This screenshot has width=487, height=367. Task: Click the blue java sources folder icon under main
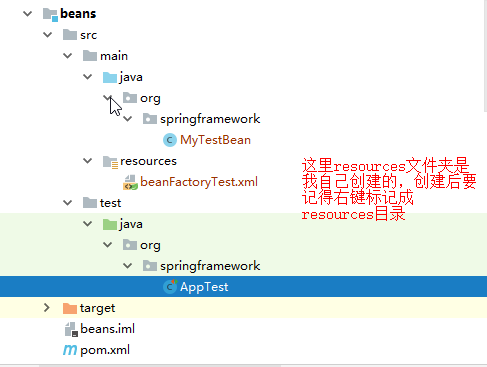click(x=110, y=77)
